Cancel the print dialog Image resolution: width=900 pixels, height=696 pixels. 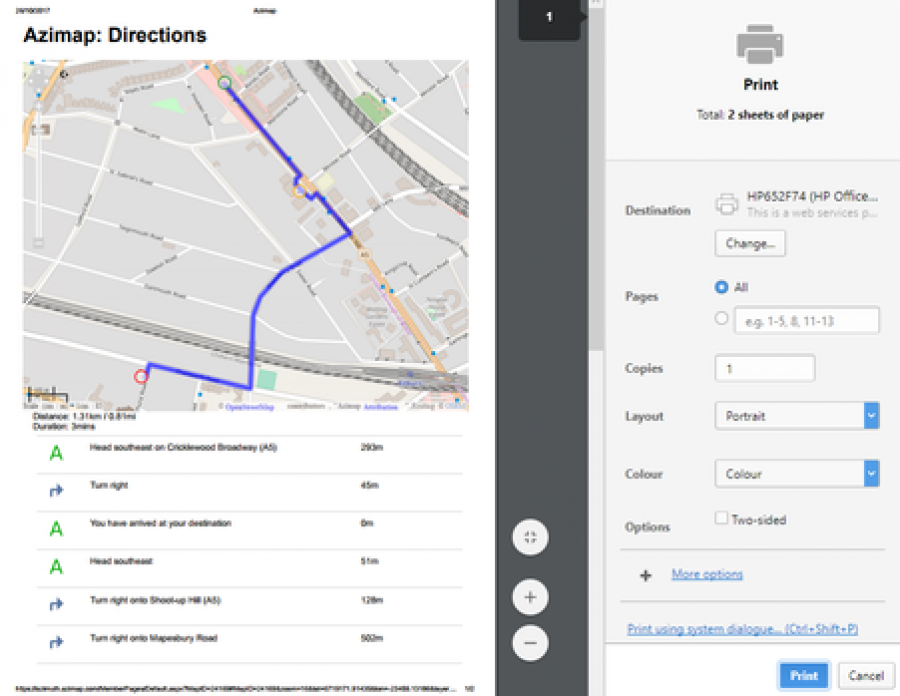(866, 675)
